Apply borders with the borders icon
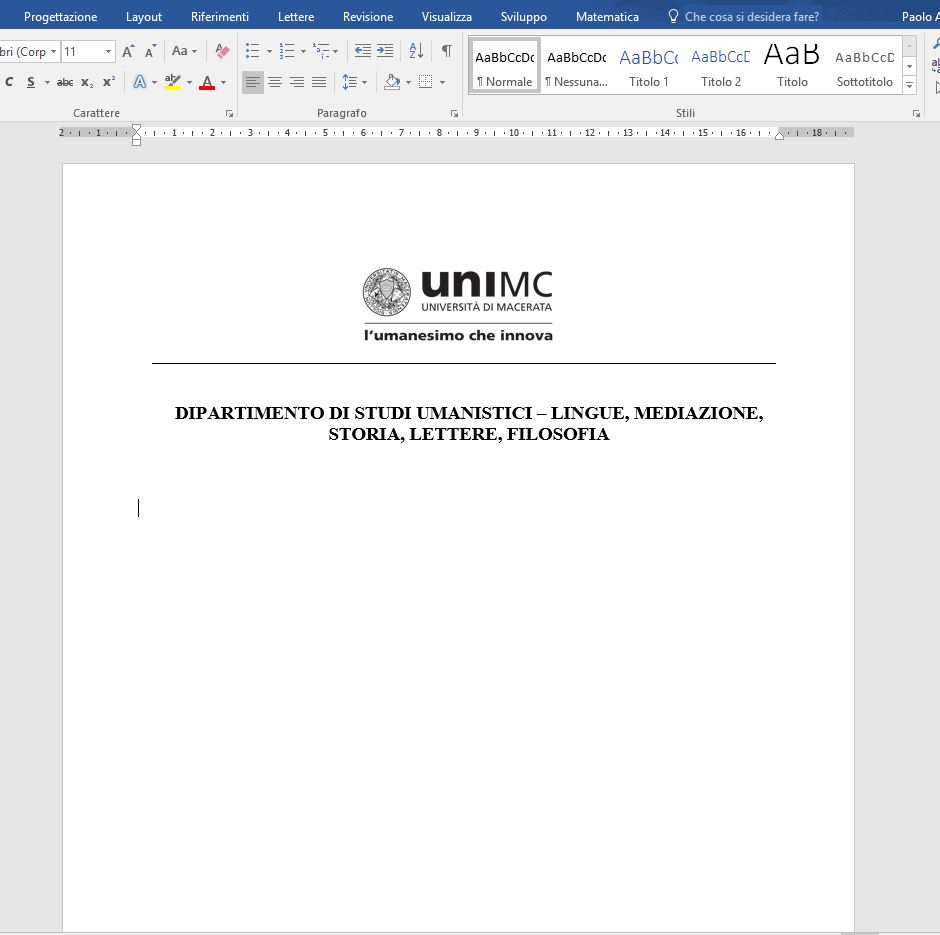This screenshot has width=940, height=935. (426, 82)
